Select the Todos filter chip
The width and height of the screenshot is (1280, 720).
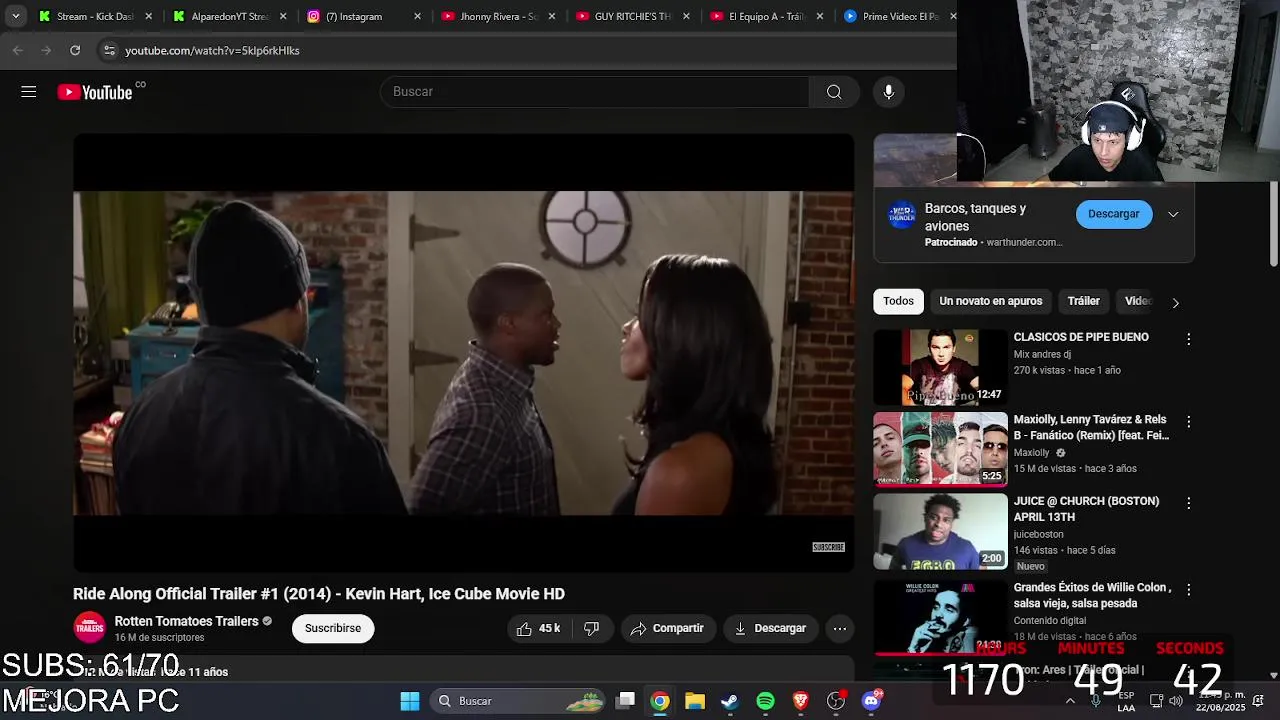898,301
